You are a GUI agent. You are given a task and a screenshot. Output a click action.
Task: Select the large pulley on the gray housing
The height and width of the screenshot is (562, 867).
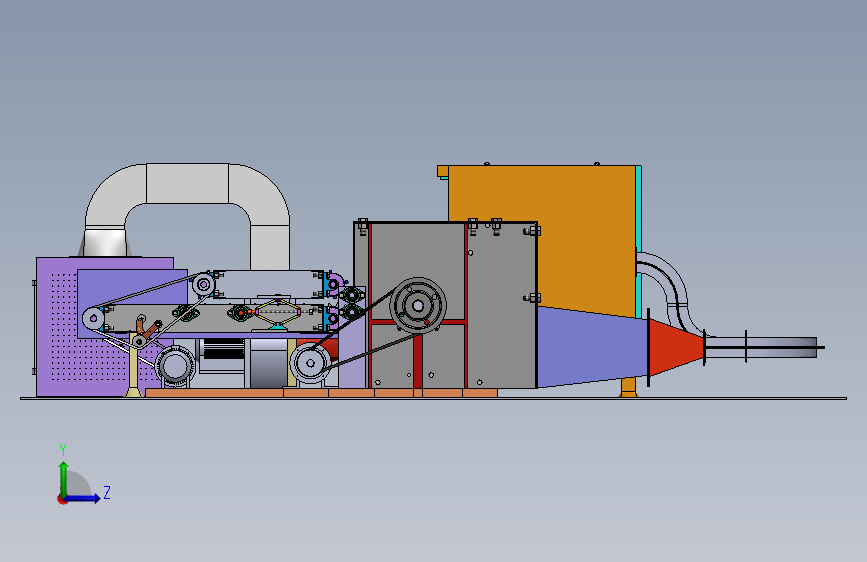click(418, 305)
